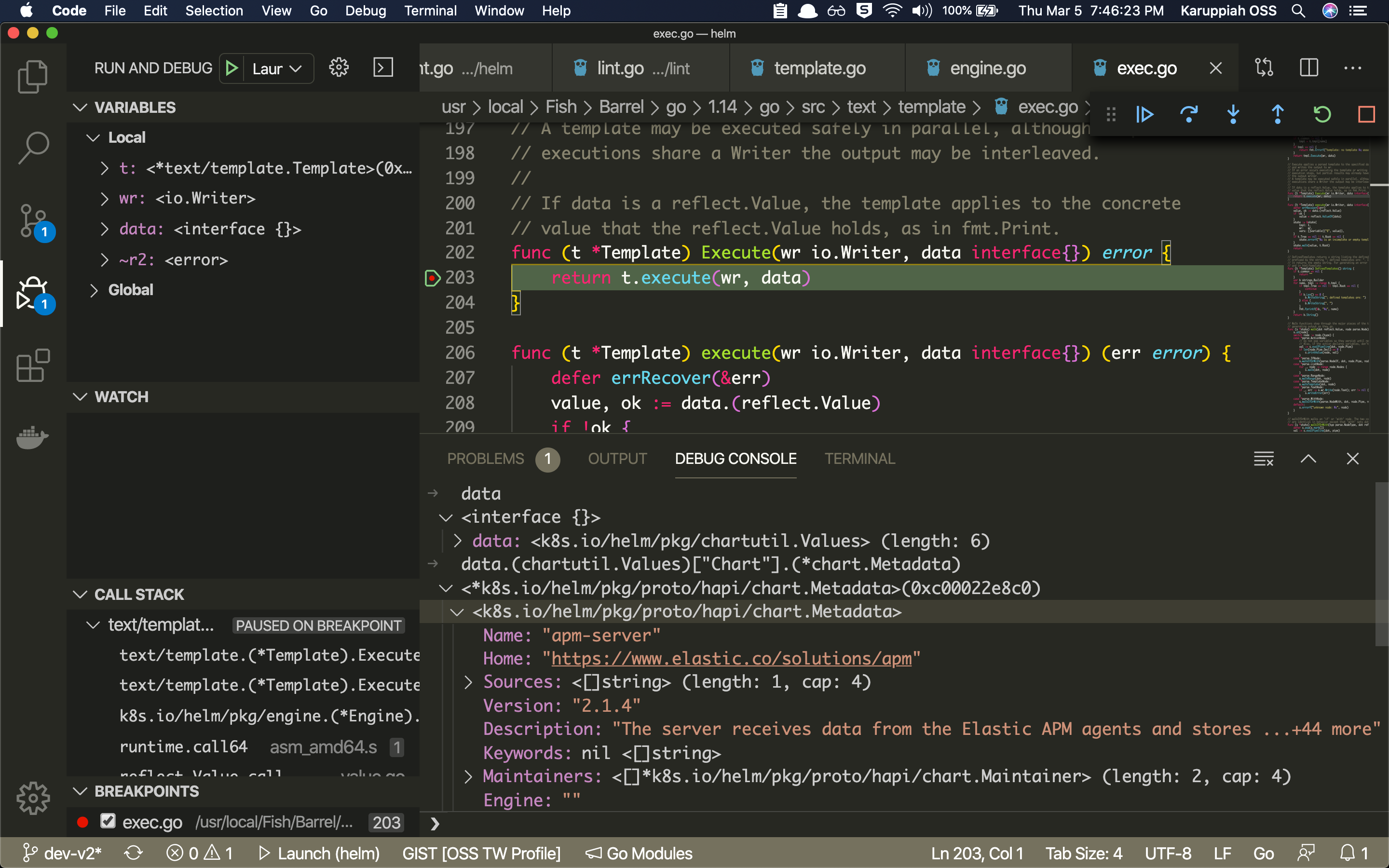Image resolution: width=1389 pixels, height=868 pixels.
Task: Open the Terminal menu in menu bar
Action: point(431,11)
